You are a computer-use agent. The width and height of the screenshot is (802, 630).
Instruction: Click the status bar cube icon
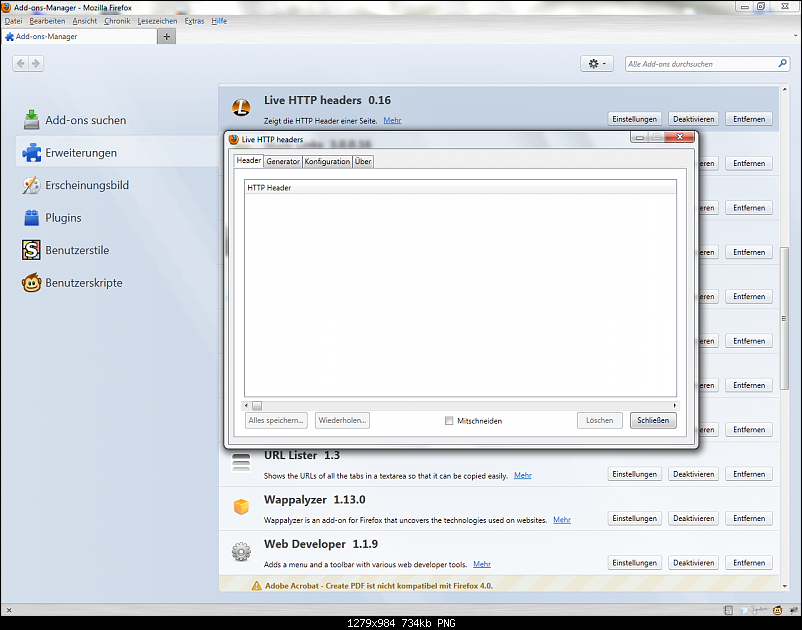[x=743, y=610]
